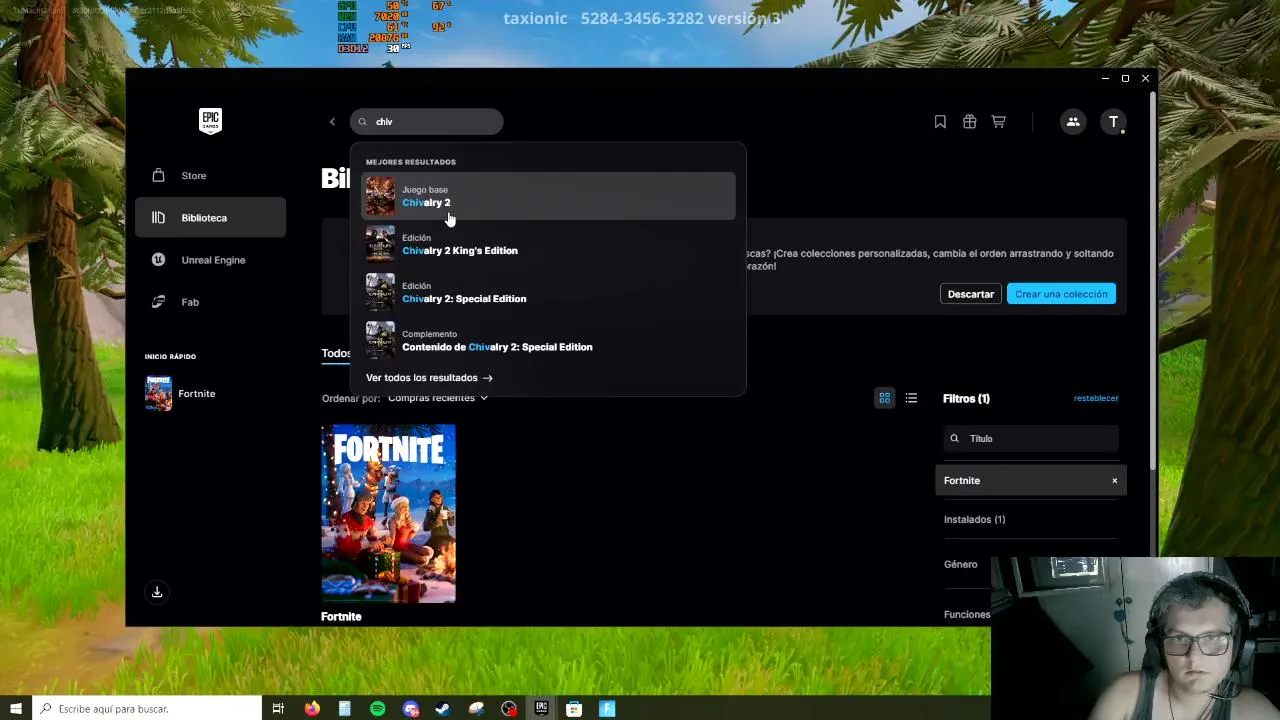The image size is (1280, 720).
Task: Select Biblioteca in the sidebar
Action: [x=210, y=218]
